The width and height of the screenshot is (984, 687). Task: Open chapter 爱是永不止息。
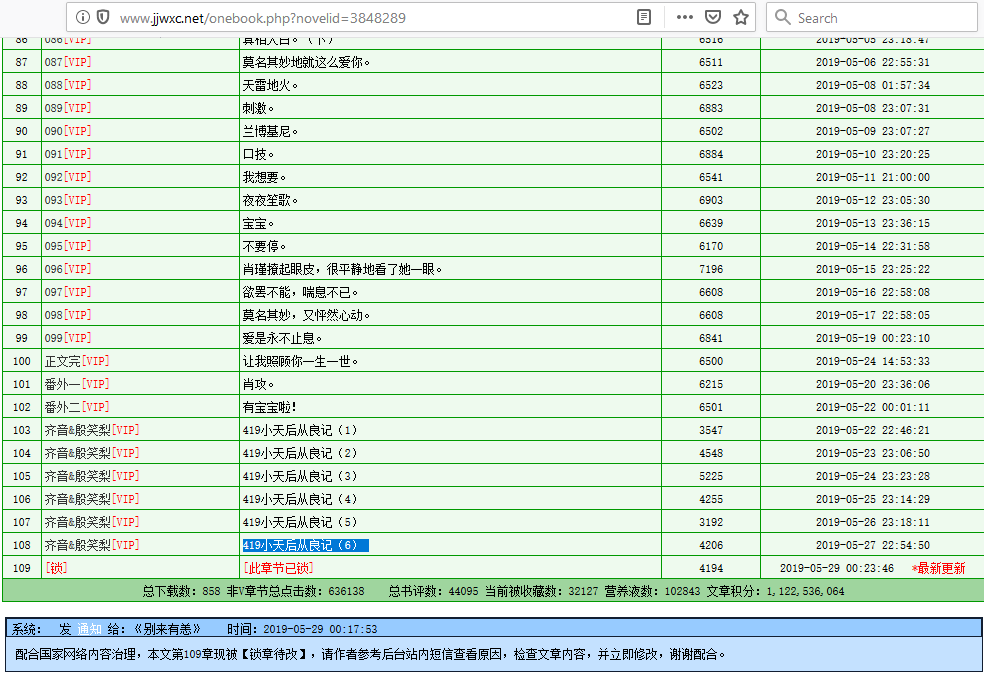(x=282, y=338)
